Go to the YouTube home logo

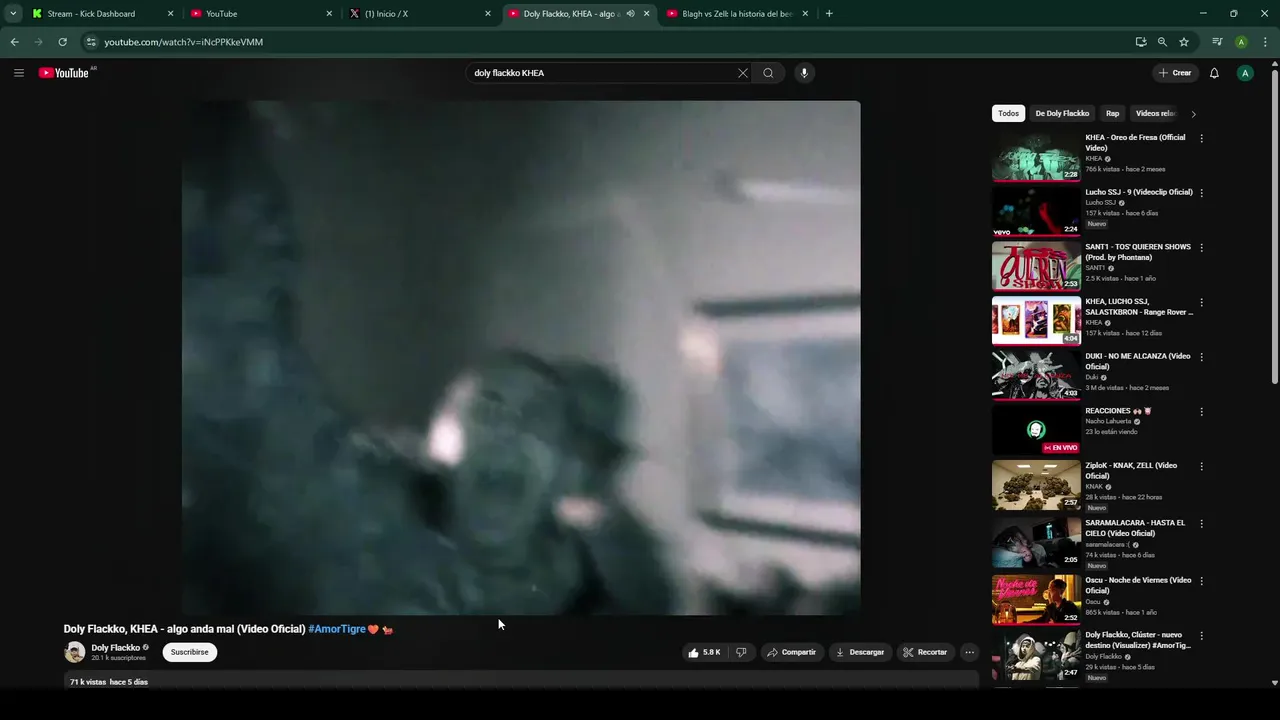pyautogui.click(x=64, y=73)
